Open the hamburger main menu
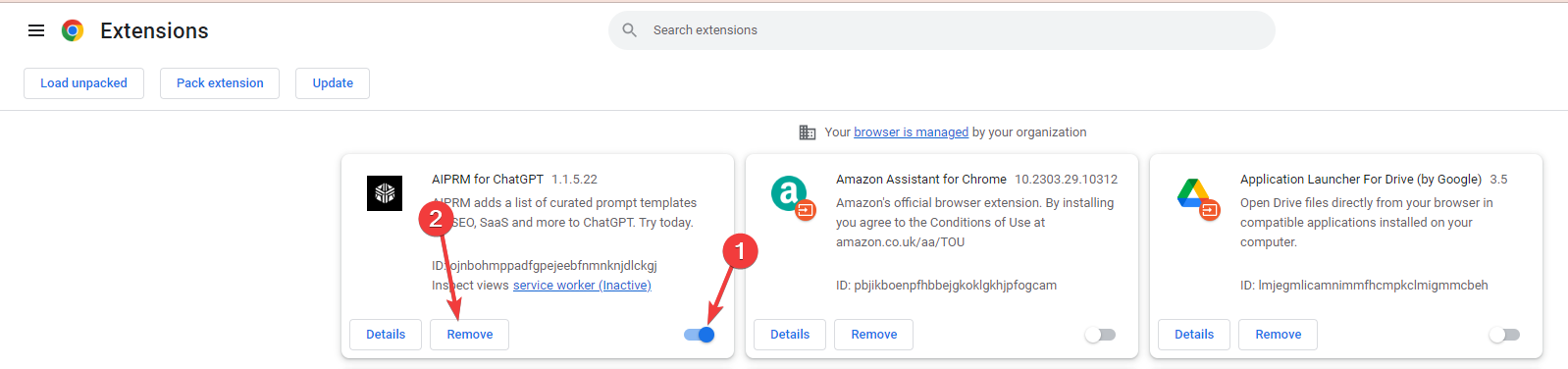Screen dimensions: 1568x369 pyautogui.click(x=36, y=30)
